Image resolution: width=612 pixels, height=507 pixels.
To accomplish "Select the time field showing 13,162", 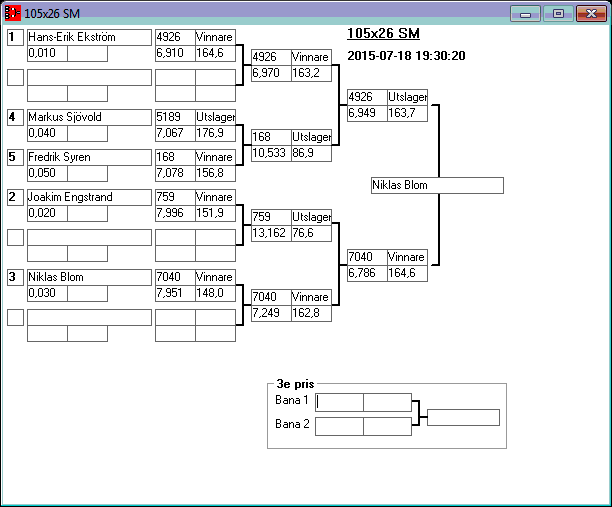I will [270, 233].
